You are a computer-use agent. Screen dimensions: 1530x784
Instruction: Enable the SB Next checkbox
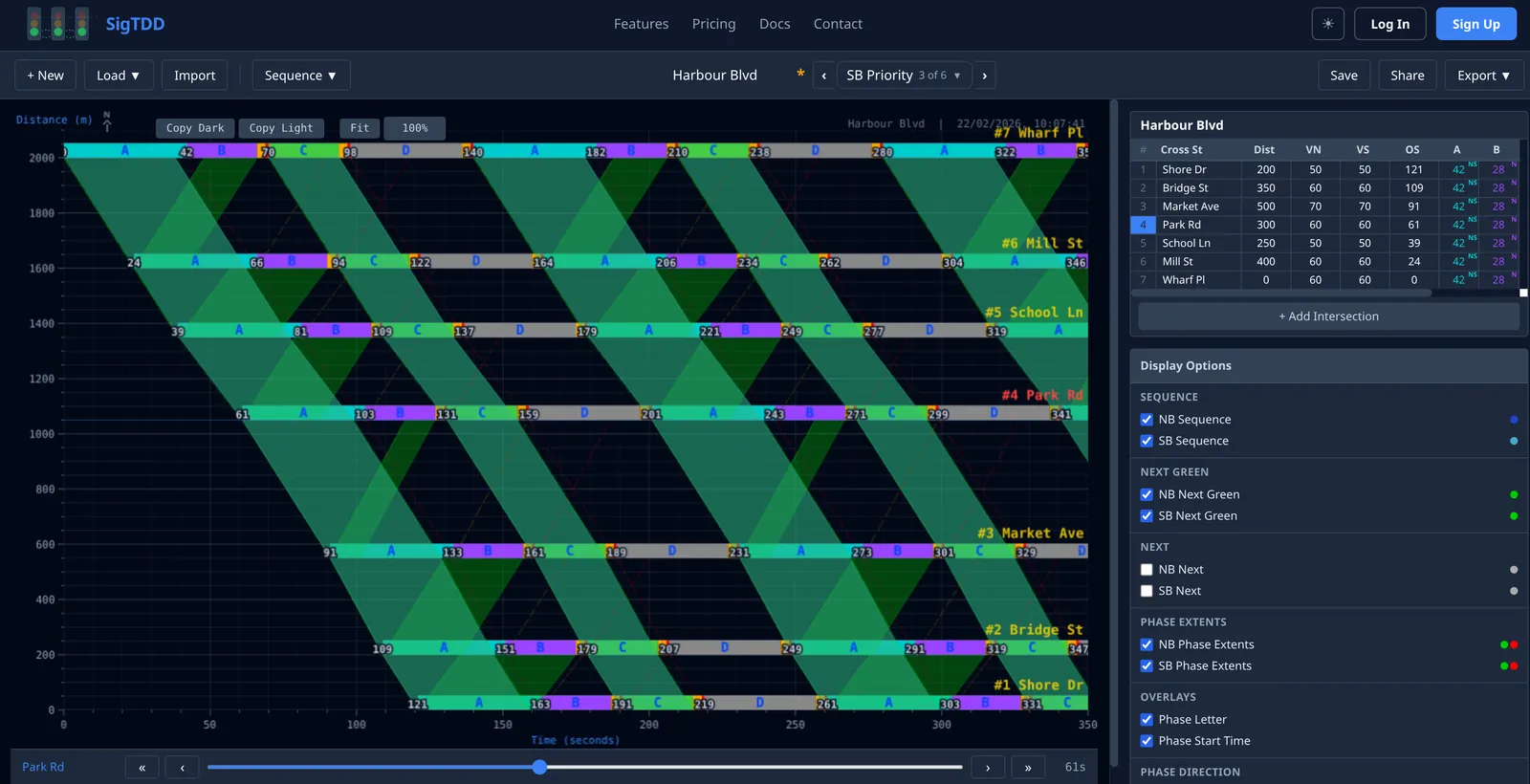click(1147, 591)
